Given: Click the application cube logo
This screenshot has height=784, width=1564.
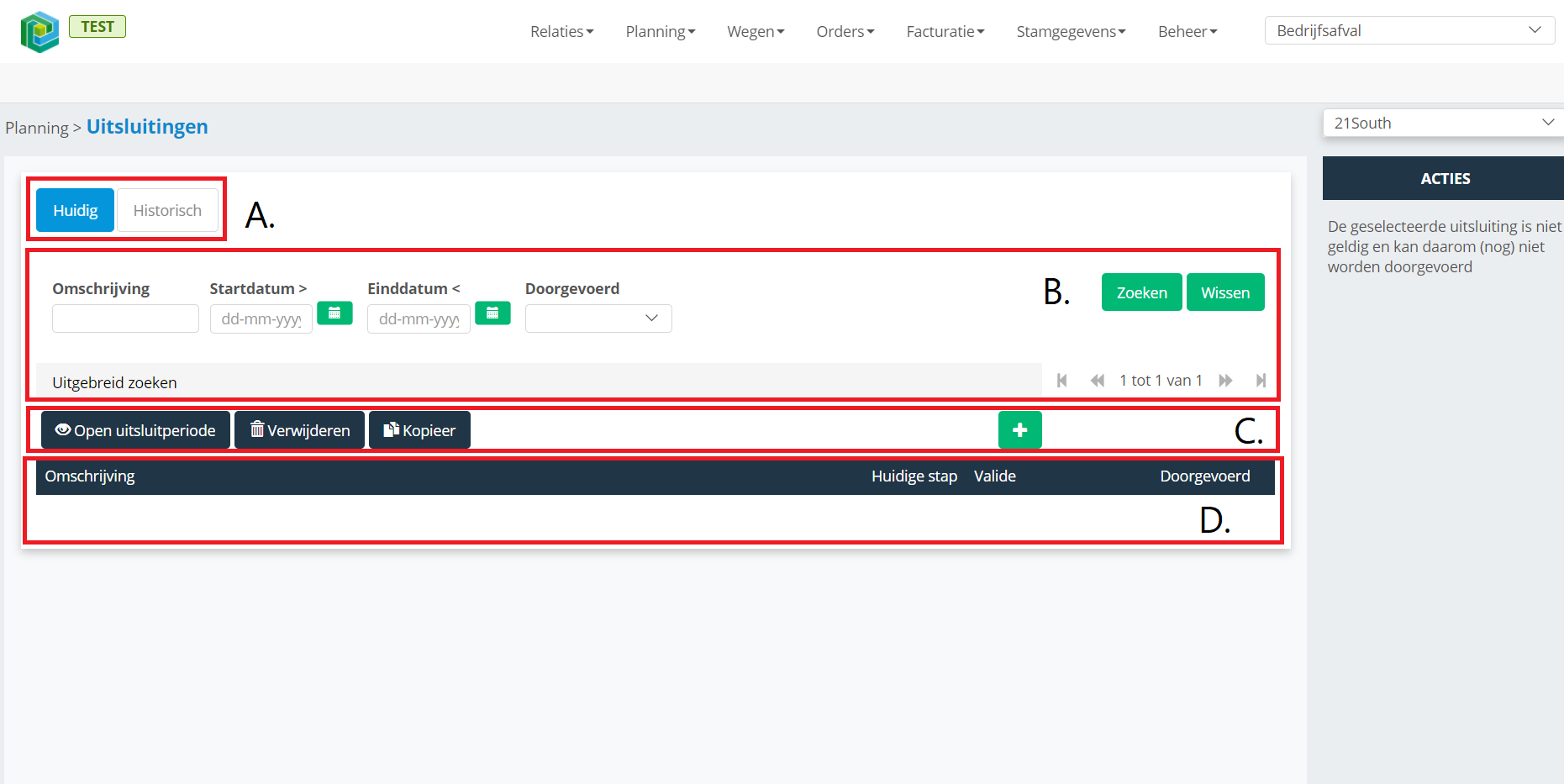Looking at the screenshot, I should click(x=39, y=32).
